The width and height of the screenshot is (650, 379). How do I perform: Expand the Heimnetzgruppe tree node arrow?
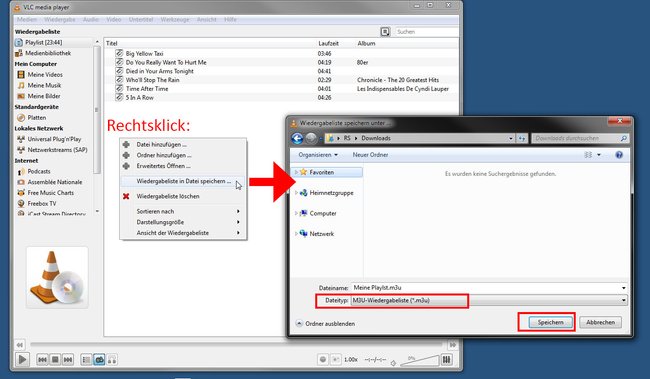tap(296, 193)
